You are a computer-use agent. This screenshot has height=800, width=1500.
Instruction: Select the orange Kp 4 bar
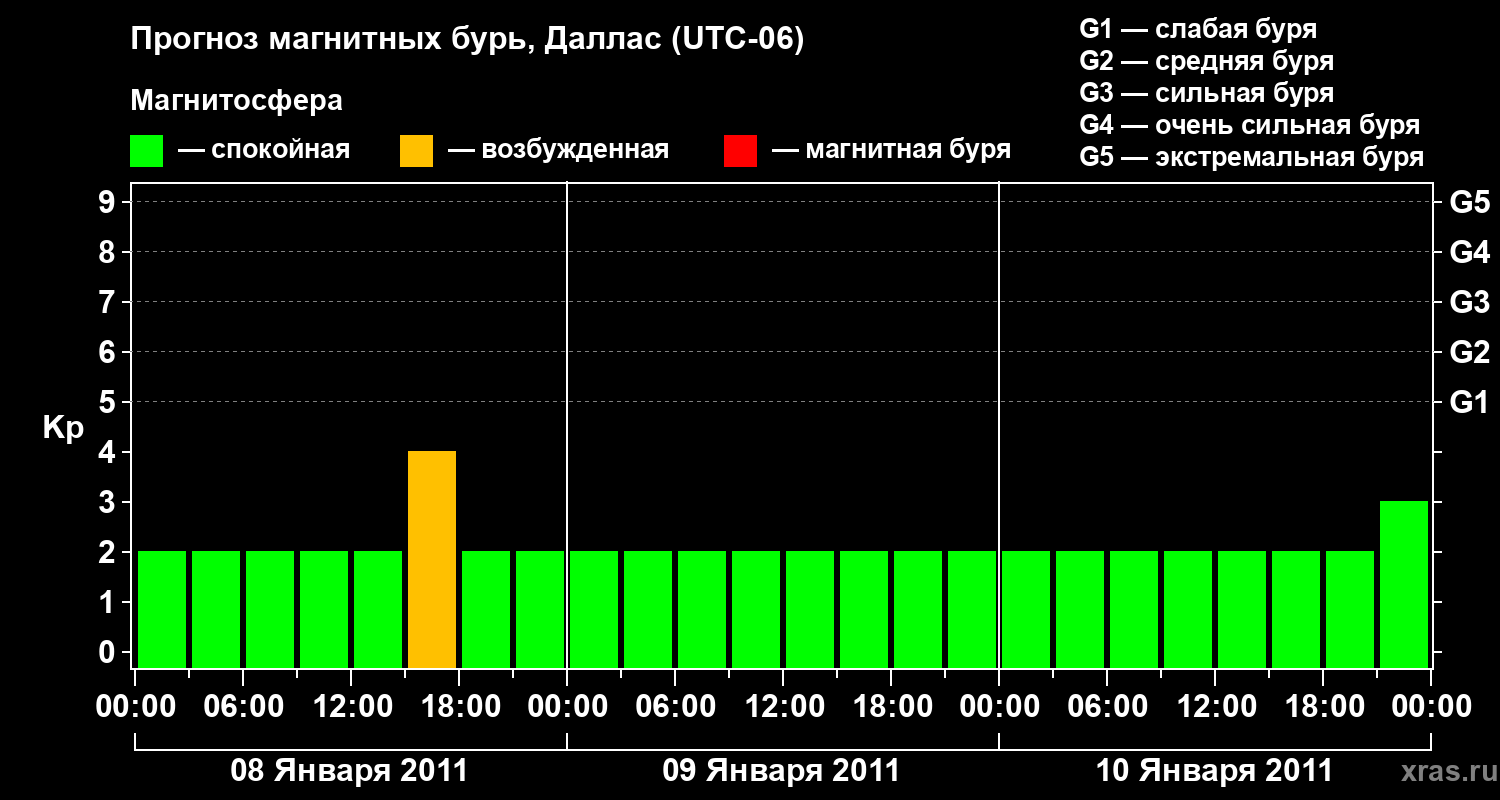click(x=432, y=559)
